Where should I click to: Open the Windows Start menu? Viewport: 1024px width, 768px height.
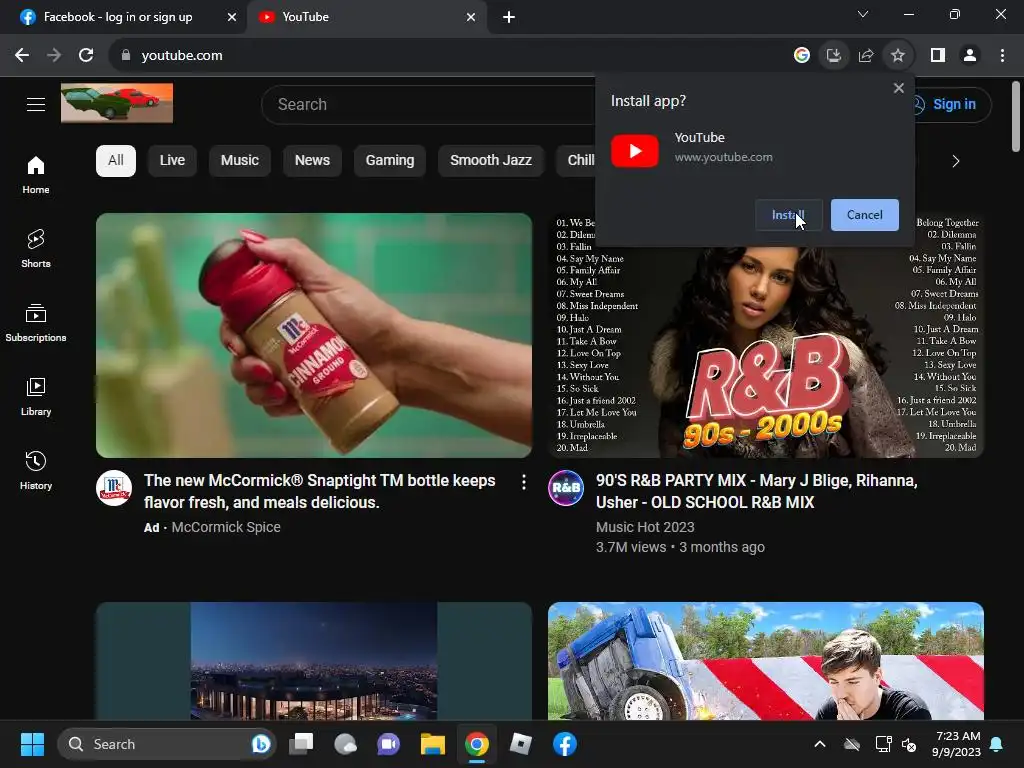pyautogui.click(x=32, y=744)
